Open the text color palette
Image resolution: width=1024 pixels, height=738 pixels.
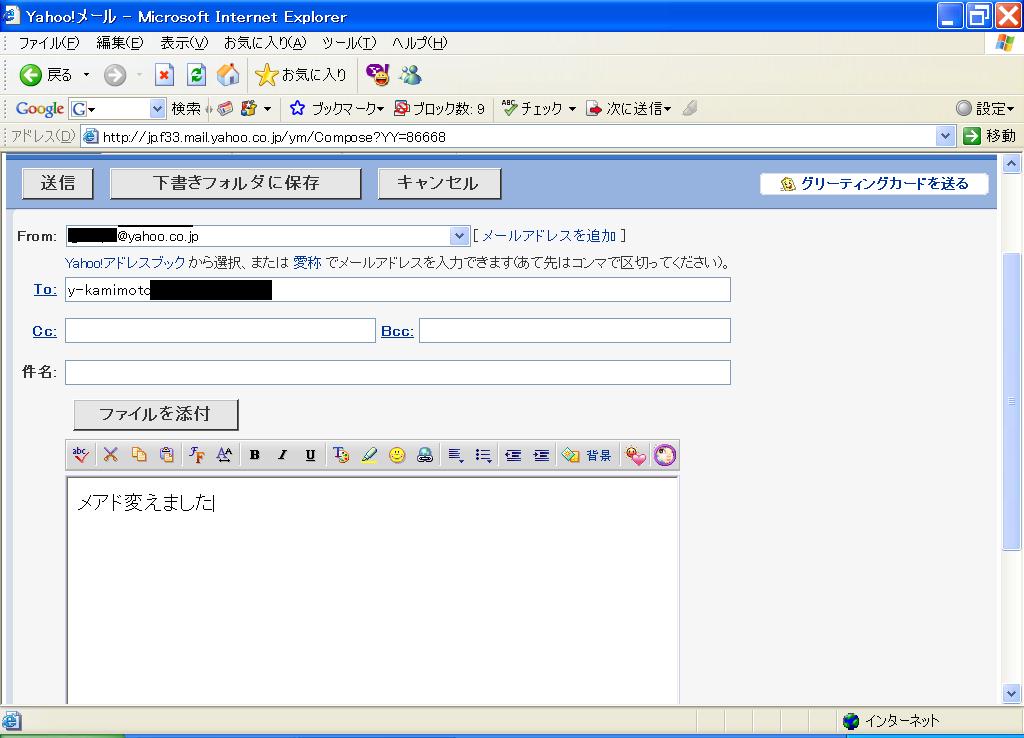point(340,455)
